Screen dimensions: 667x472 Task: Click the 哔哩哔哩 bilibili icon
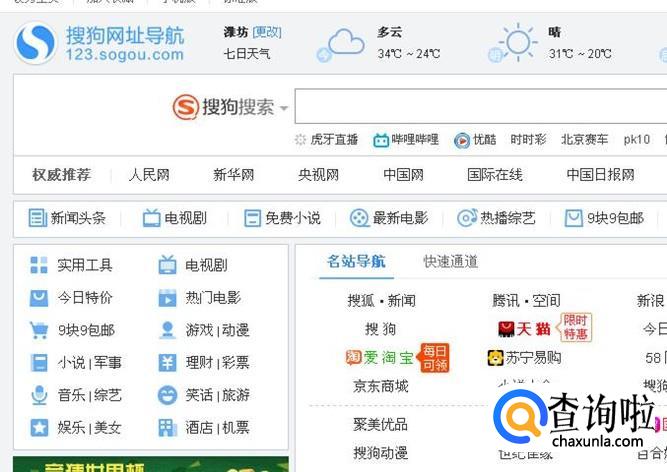point(381,140)
